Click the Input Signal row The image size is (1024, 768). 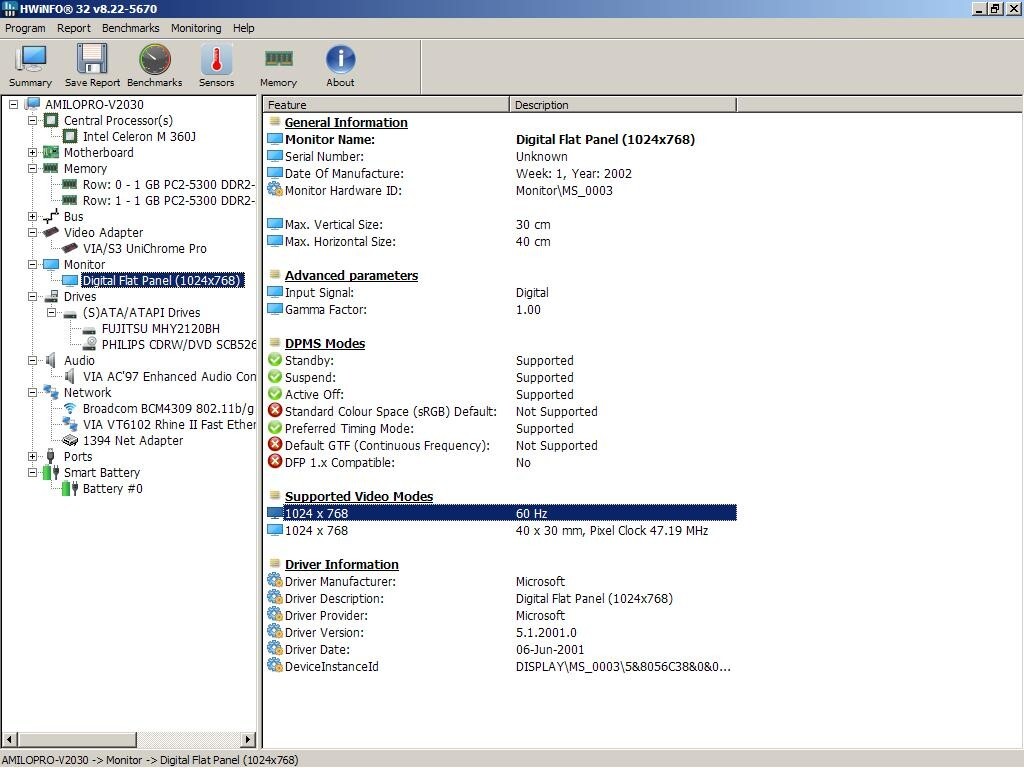[502, 293]
